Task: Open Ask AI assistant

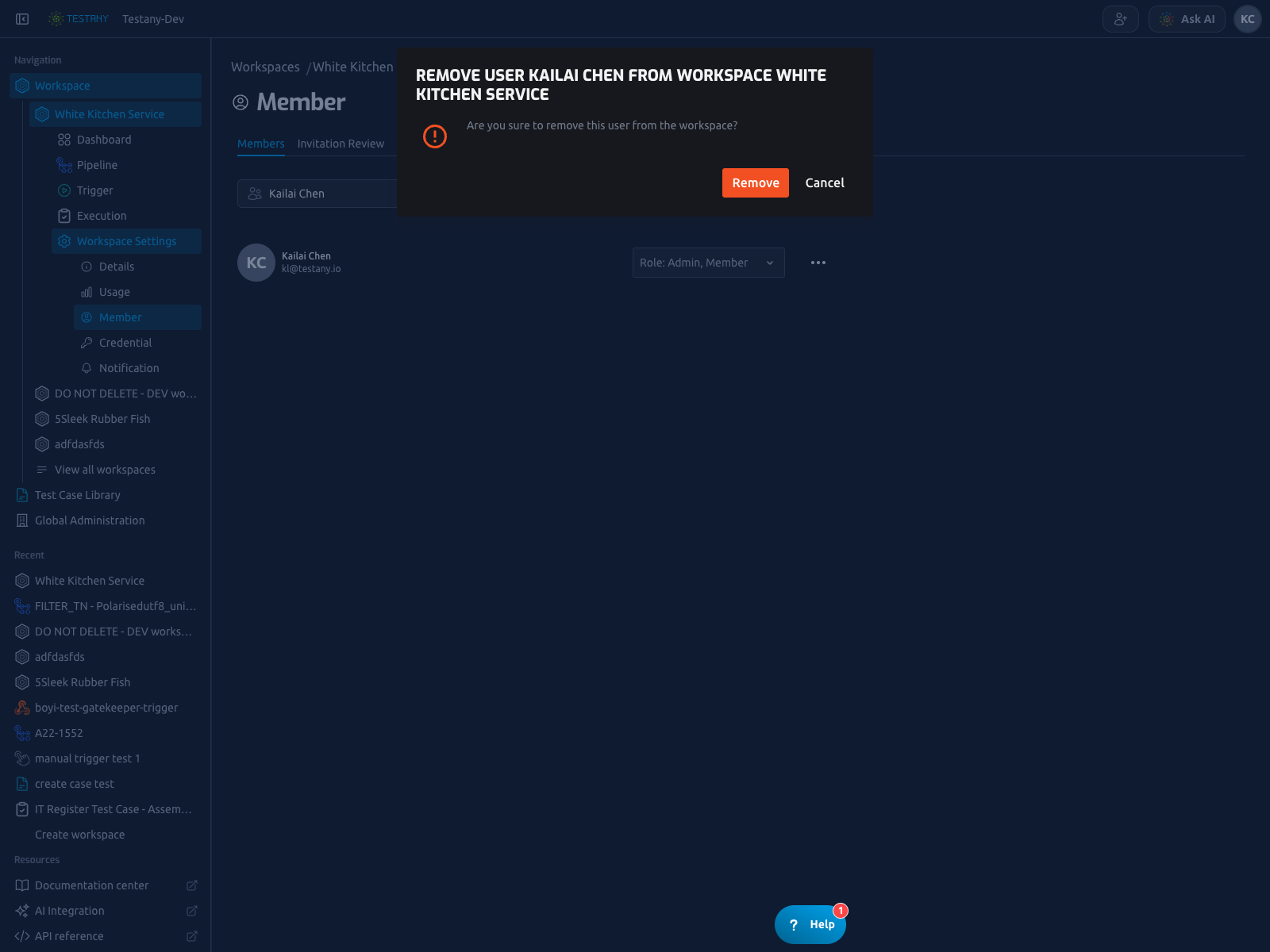Action: click(x=1187, y=19)
